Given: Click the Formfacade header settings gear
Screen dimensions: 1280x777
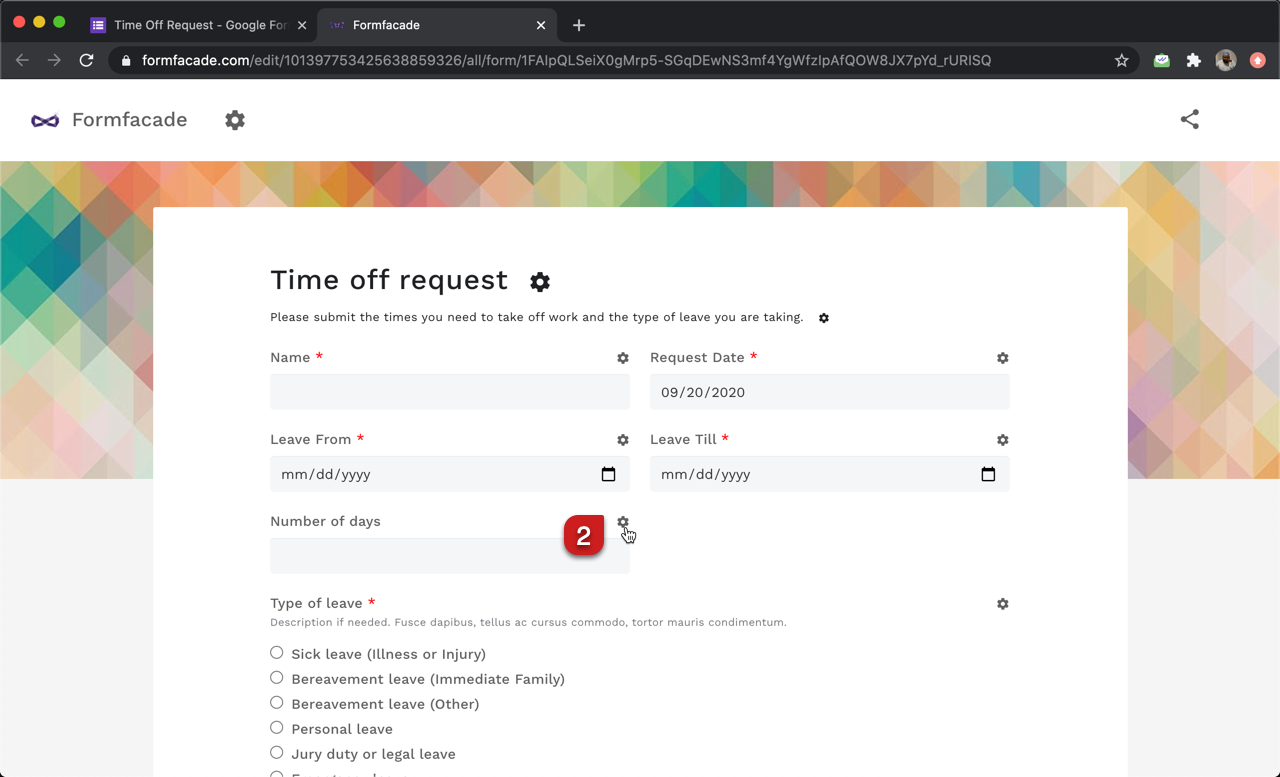Looking at the screenshot, I should (x=235, y=119).
